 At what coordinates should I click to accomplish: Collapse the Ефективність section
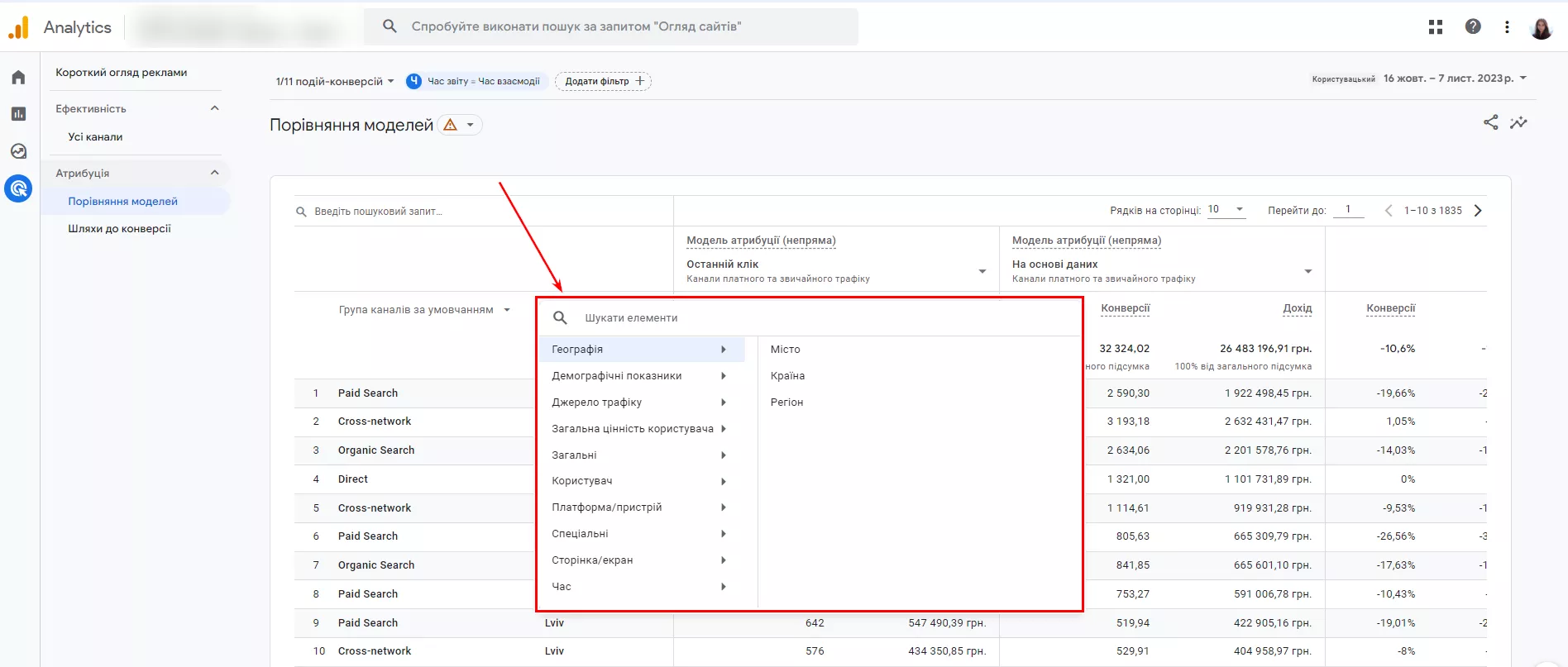coord(215,108)
